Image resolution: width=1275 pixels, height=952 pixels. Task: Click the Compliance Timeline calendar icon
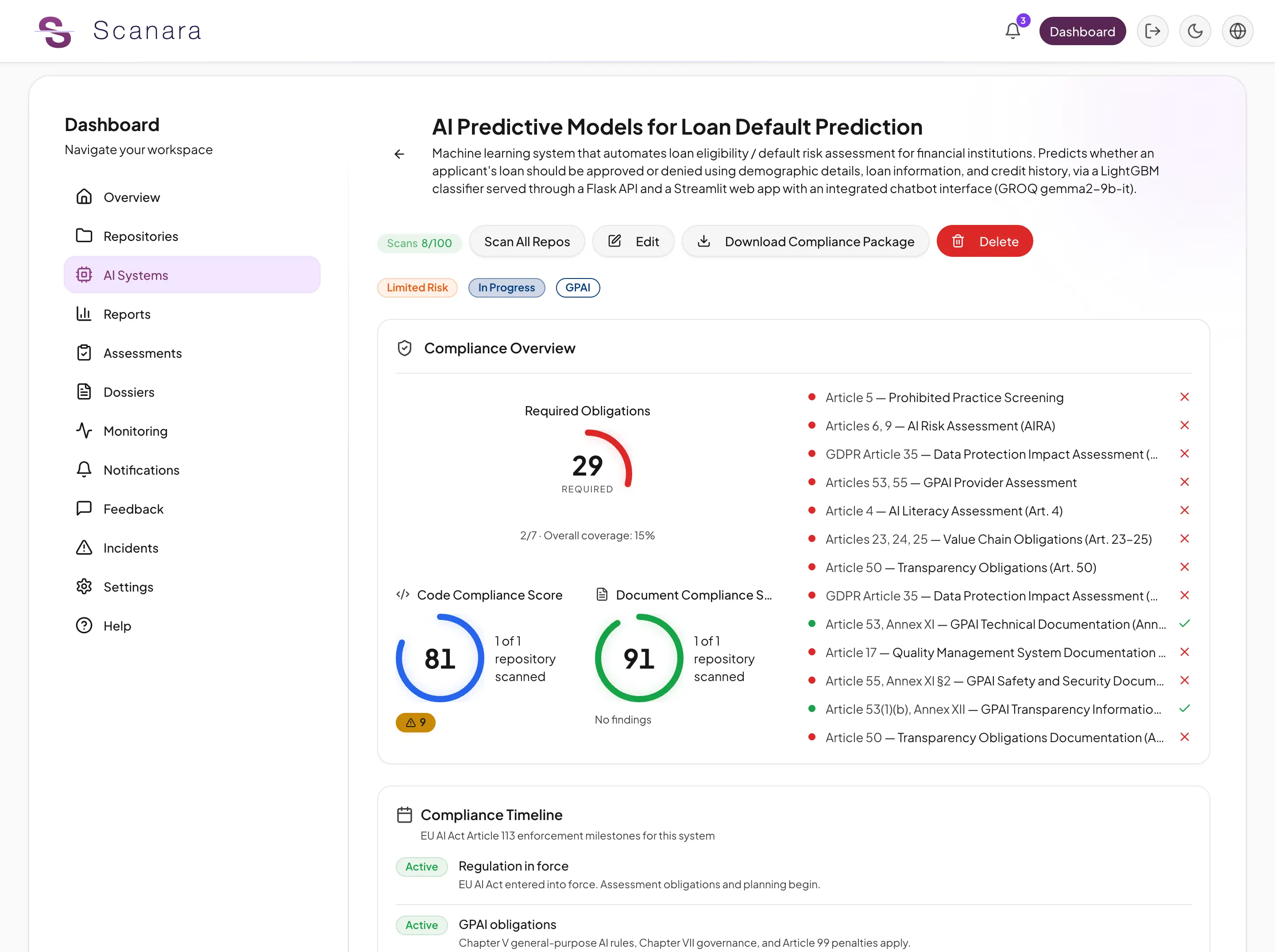pos(405,815)
